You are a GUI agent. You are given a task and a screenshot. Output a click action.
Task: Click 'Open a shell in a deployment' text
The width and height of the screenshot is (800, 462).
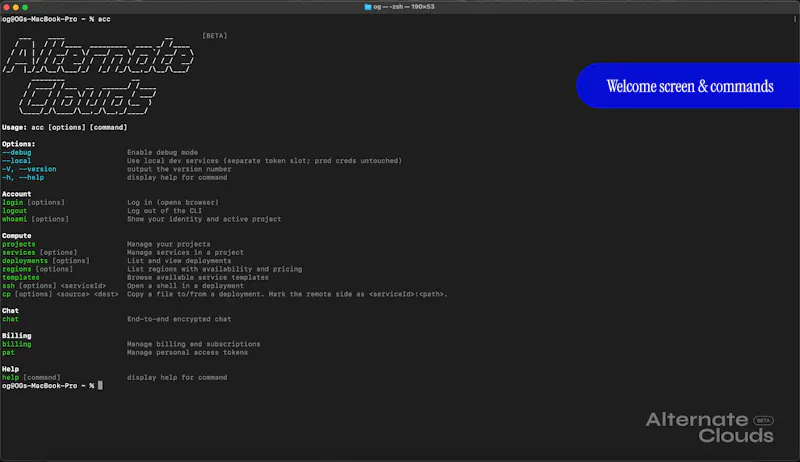(x=185, y=286)
